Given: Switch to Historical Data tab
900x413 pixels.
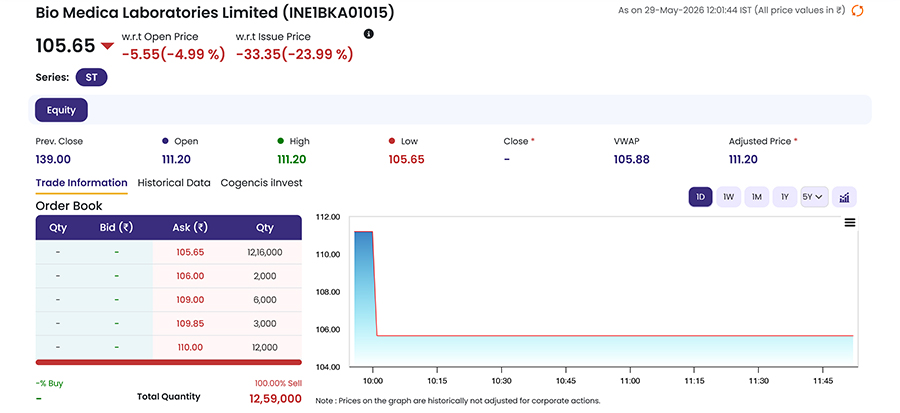Looking at the screenshot, I should 174,183.
